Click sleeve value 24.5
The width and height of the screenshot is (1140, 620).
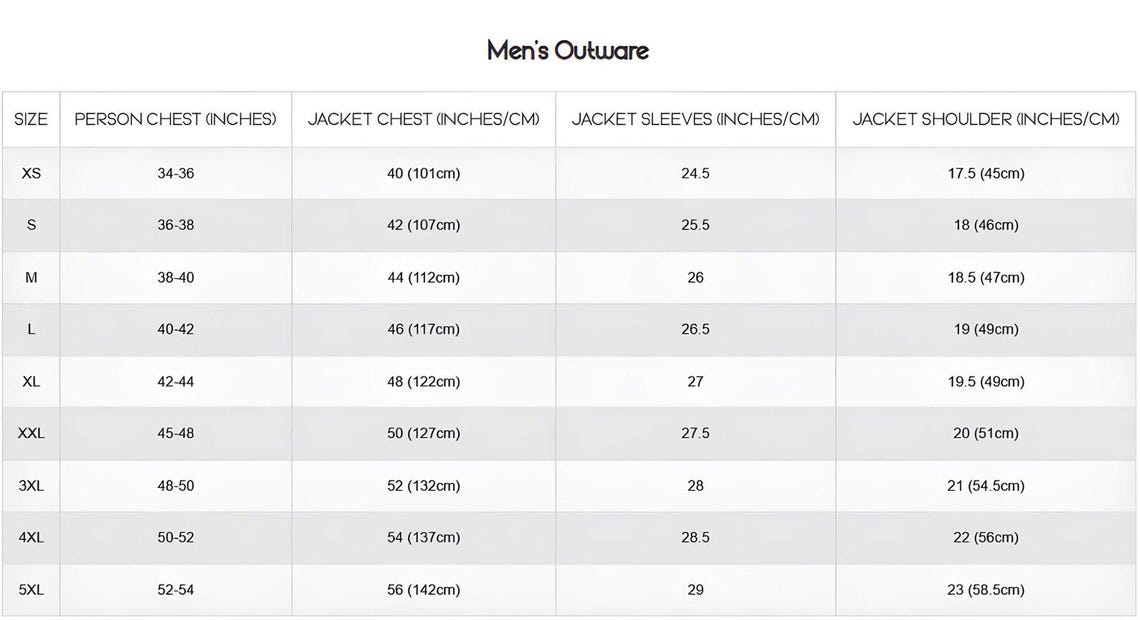pos(695,173)
